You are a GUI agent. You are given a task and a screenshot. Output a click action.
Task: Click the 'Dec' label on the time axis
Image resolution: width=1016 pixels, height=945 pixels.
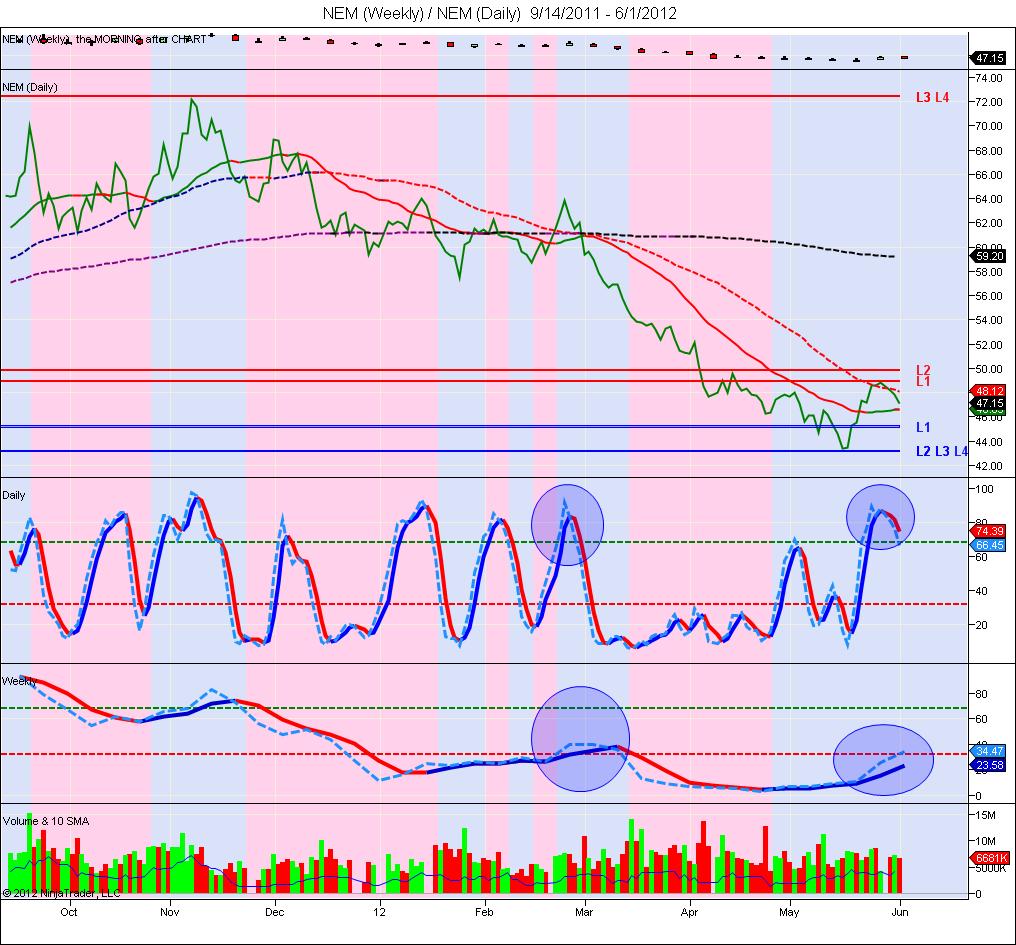pyautogui.click(x=275, y=912)
